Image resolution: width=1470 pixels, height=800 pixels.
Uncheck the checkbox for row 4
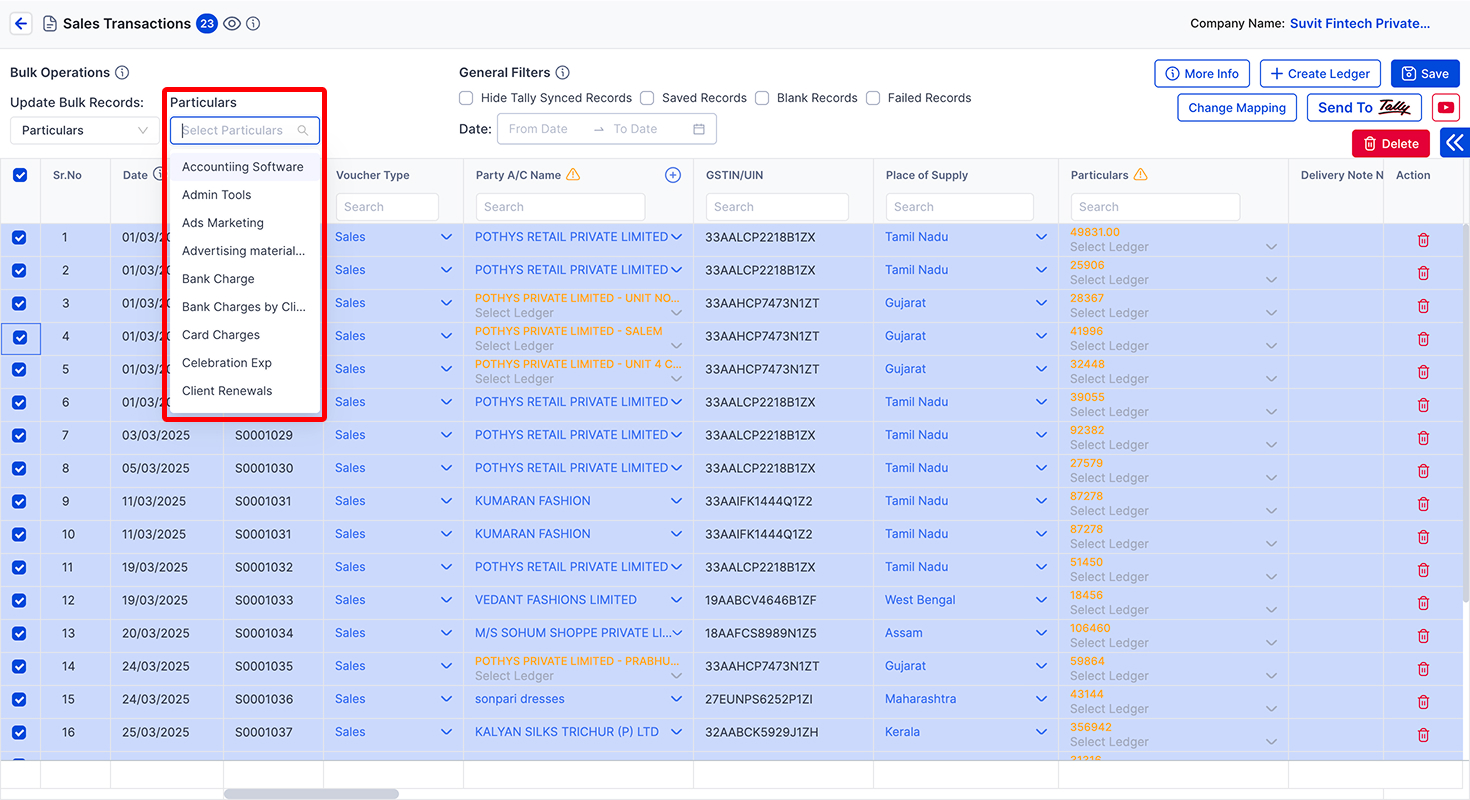(19, 338)
